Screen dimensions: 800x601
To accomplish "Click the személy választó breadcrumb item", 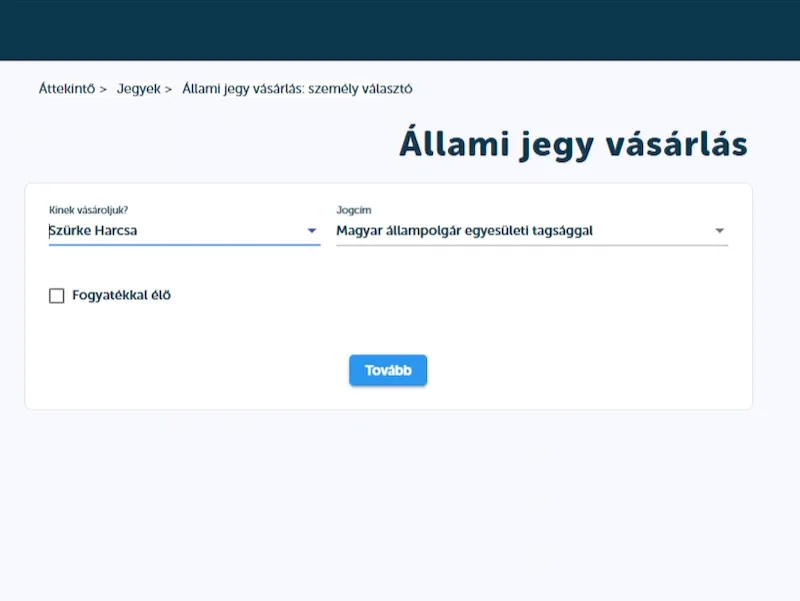I will tap(297, 89).
